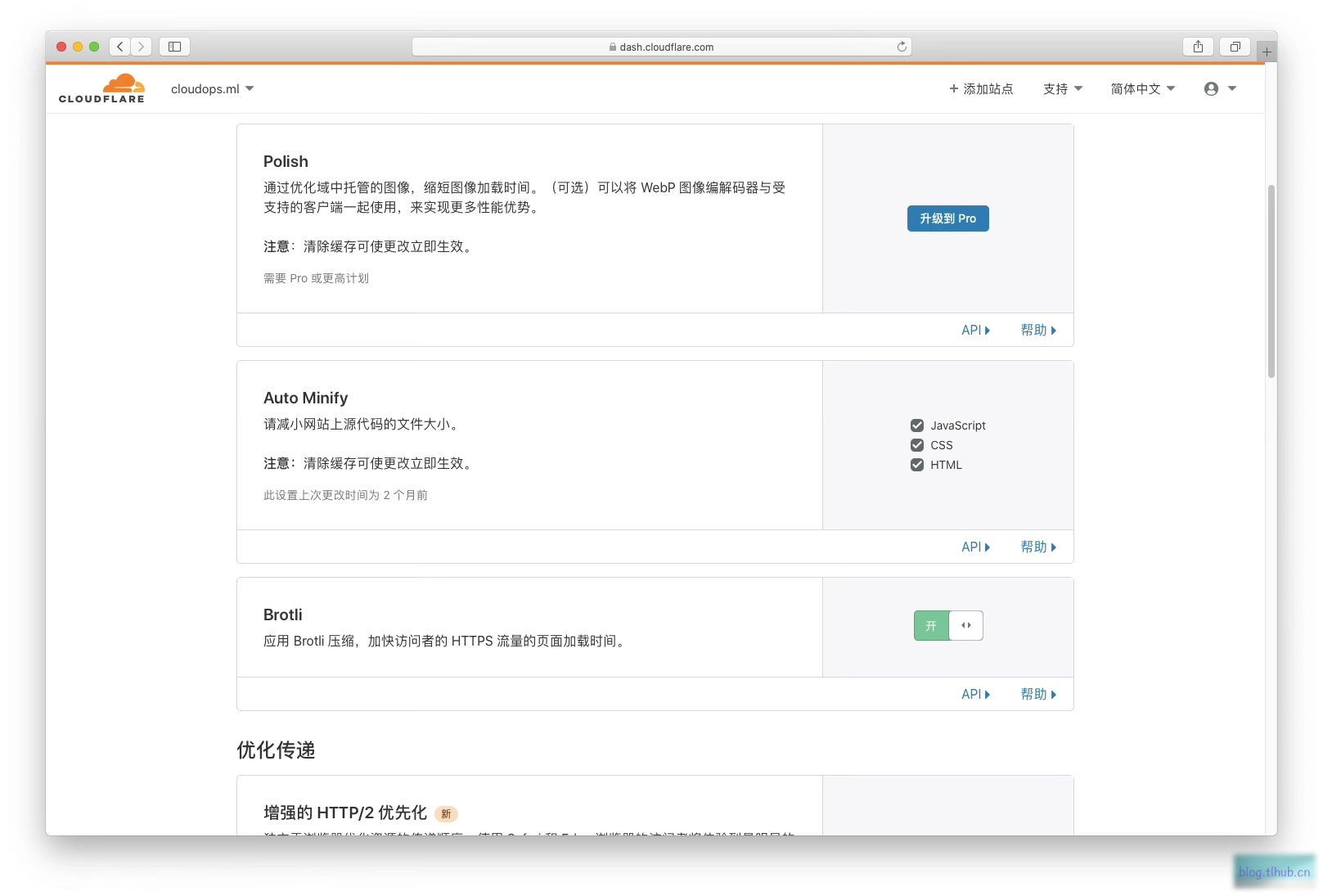Click the 升级到 Pro upgrade button
1323x896 pixels.
coord(947,218)
